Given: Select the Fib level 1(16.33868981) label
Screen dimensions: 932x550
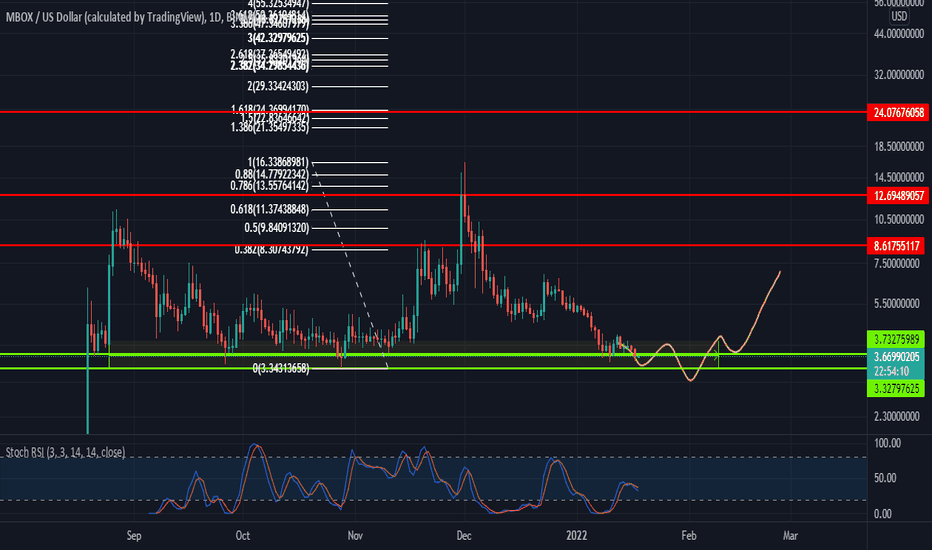Looking at the screenshot, I should click(278, 162).
